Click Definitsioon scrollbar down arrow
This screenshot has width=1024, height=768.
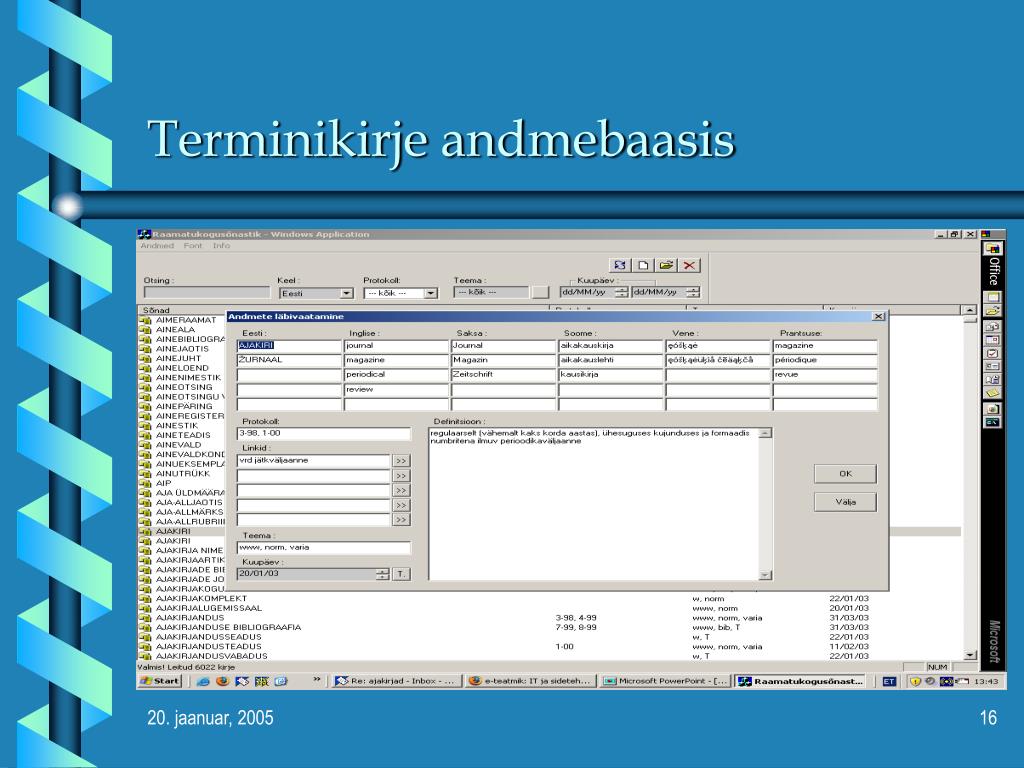765,575
